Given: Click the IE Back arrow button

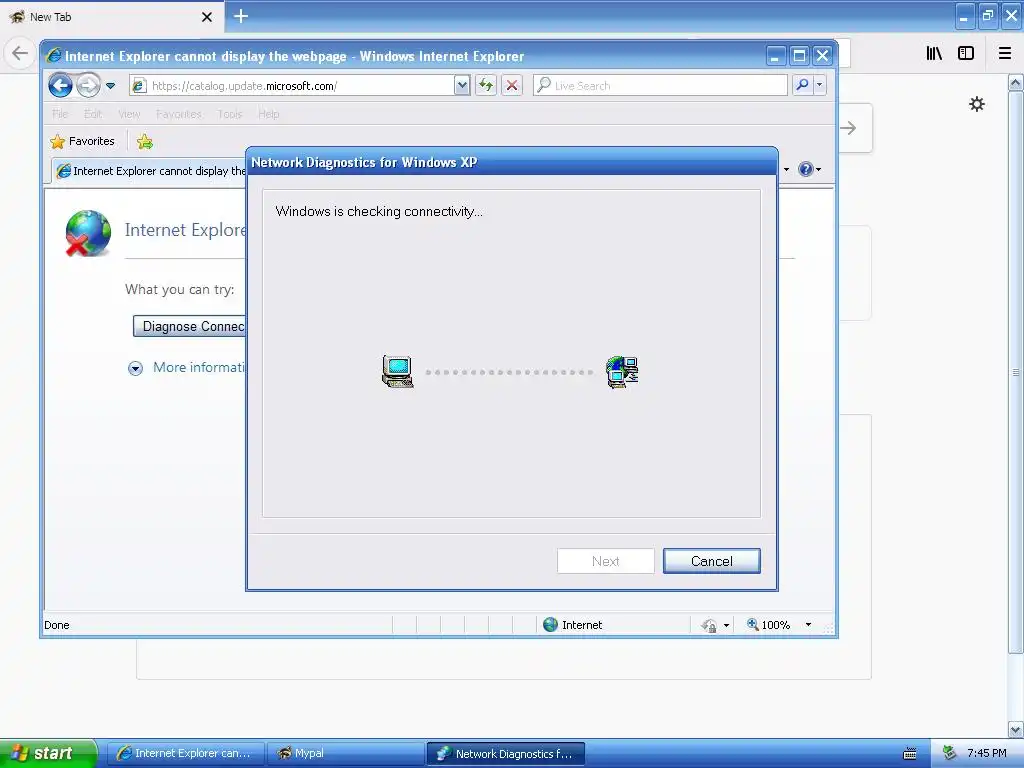Looking at the screenshot, I should 60,85.
